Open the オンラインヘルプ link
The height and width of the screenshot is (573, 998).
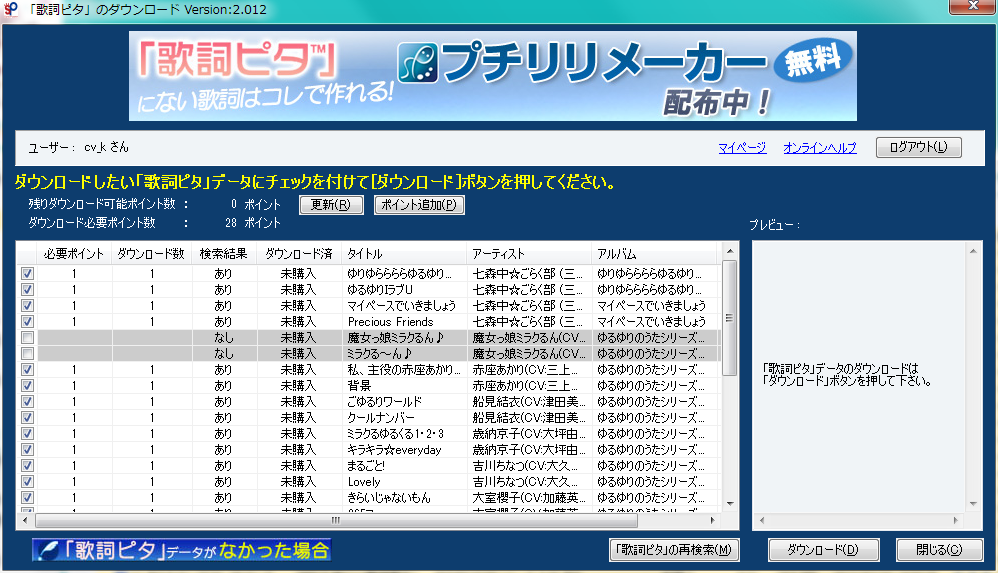tap(820, 148)
